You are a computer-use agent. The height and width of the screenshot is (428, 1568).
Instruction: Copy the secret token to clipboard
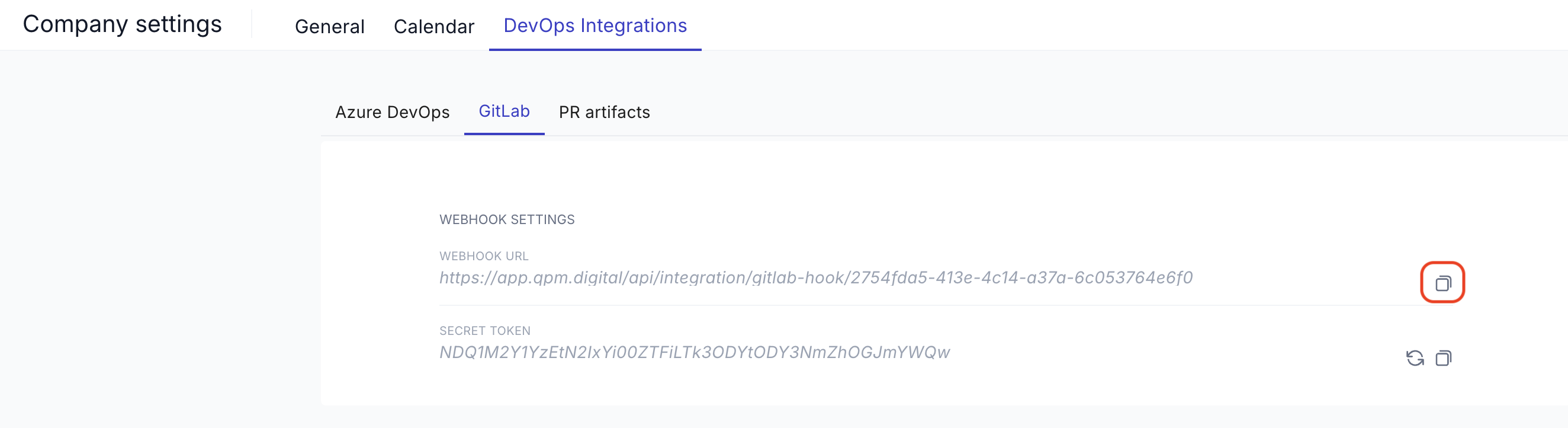click(x=1443, y=358)
